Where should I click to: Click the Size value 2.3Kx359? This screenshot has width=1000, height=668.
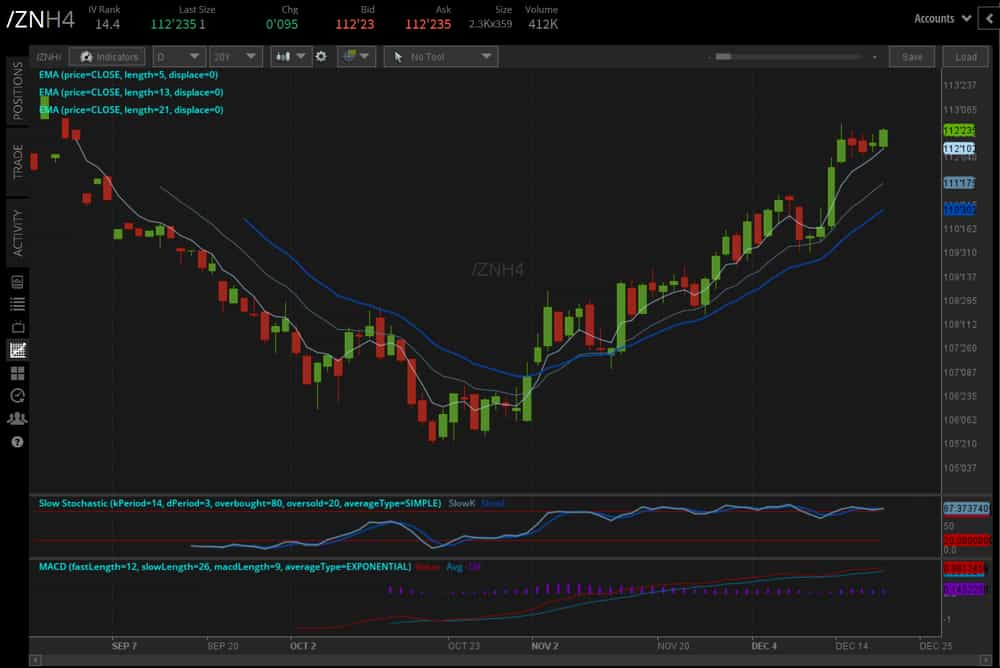[490, 24]
